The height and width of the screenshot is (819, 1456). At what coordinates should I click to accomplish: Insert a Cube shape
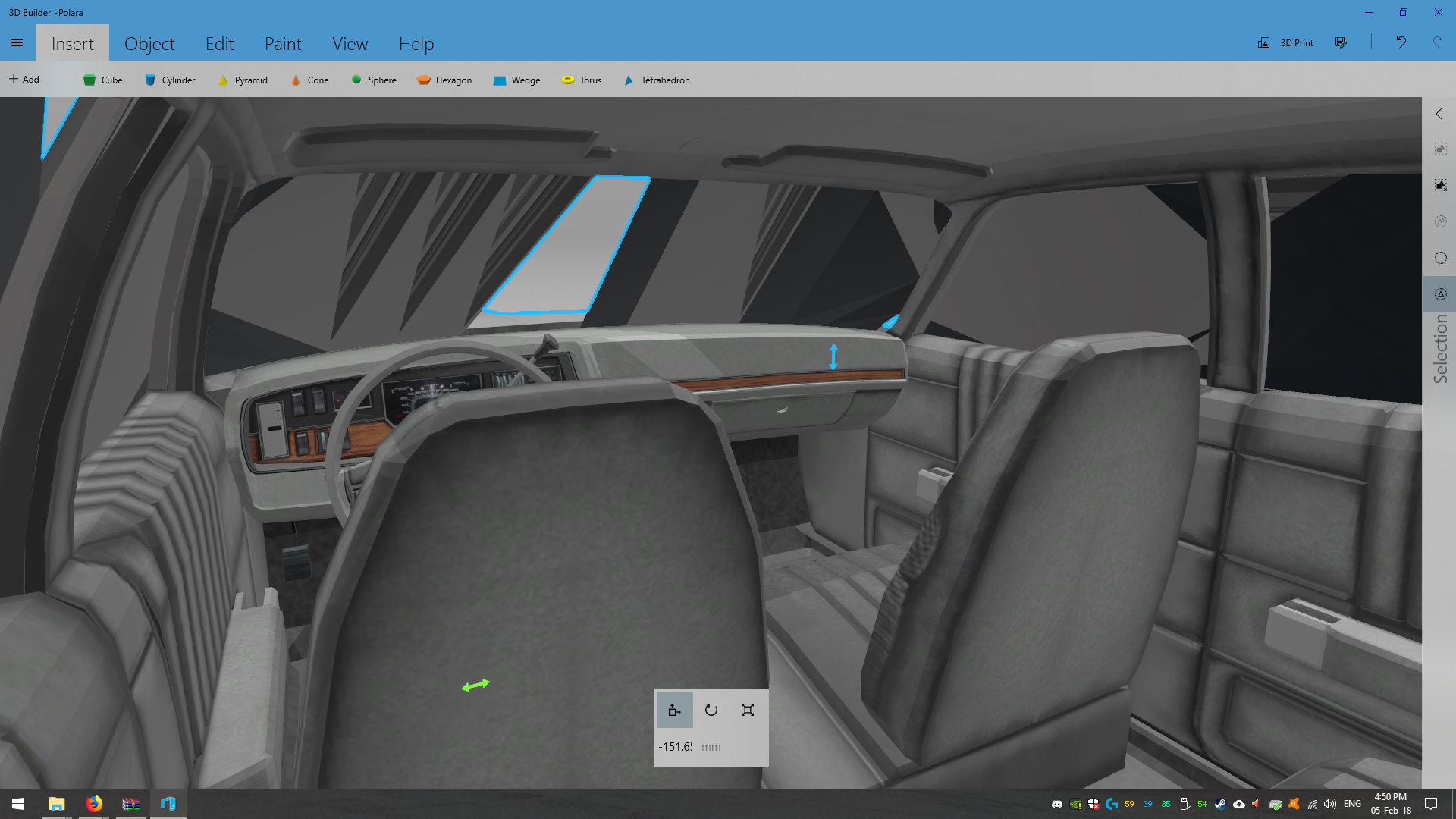click(102, 80)
